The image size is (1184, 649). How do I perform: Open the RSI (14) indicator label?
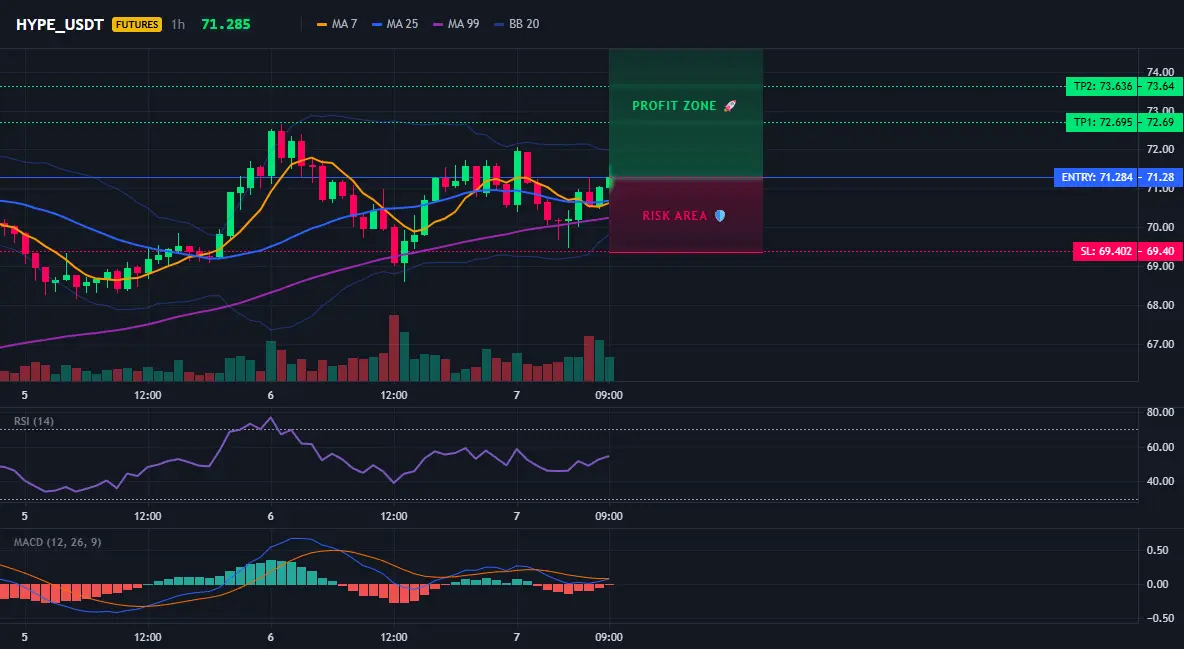[x=34, y=421]
